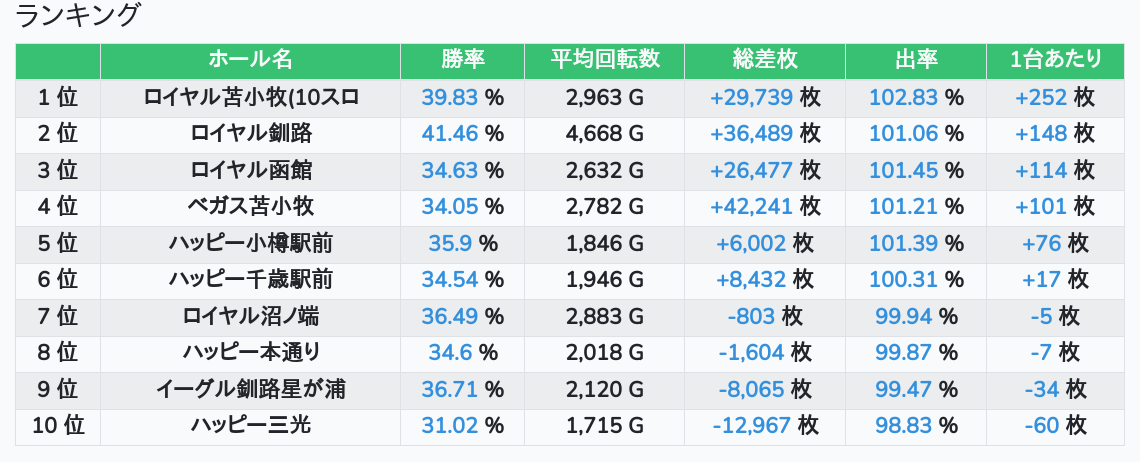Open ロイヤル苫小牧(10スロ hall entry
The height and width of the screenshot is (462, 1140).
tap(250, 97)
